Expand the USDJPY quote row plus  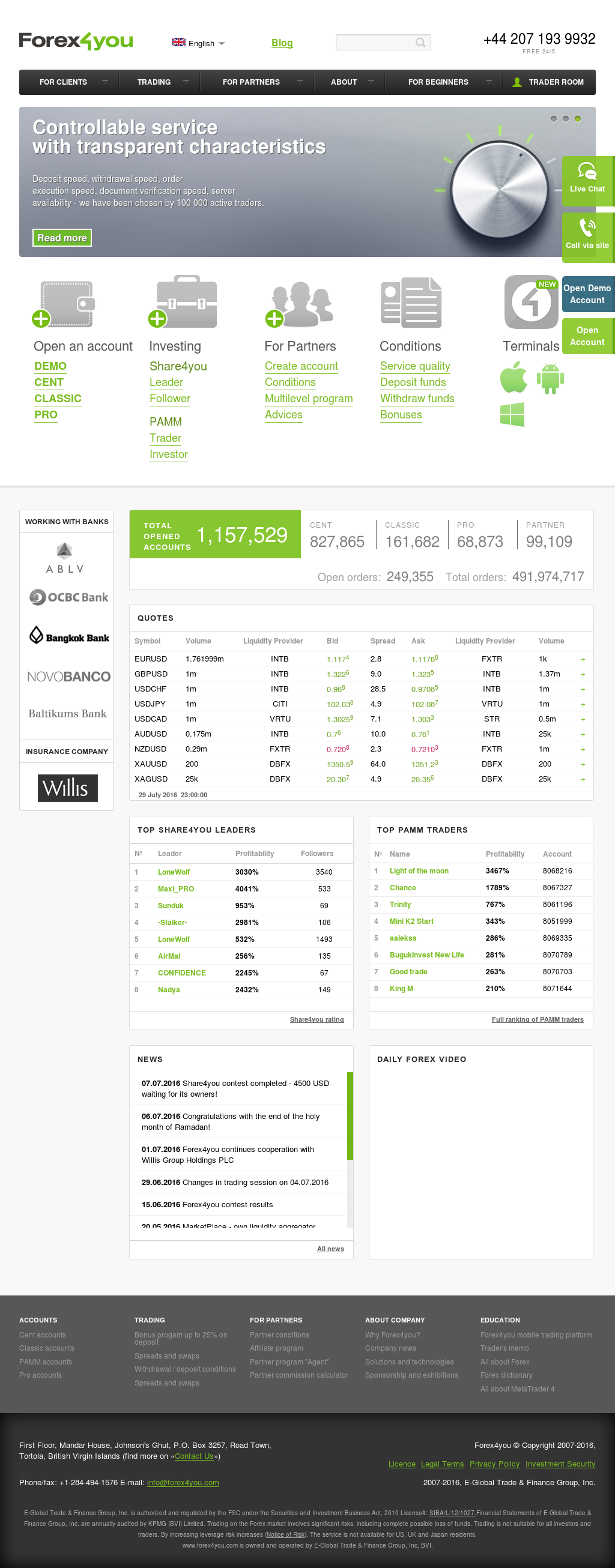click(x=583, y=704)
